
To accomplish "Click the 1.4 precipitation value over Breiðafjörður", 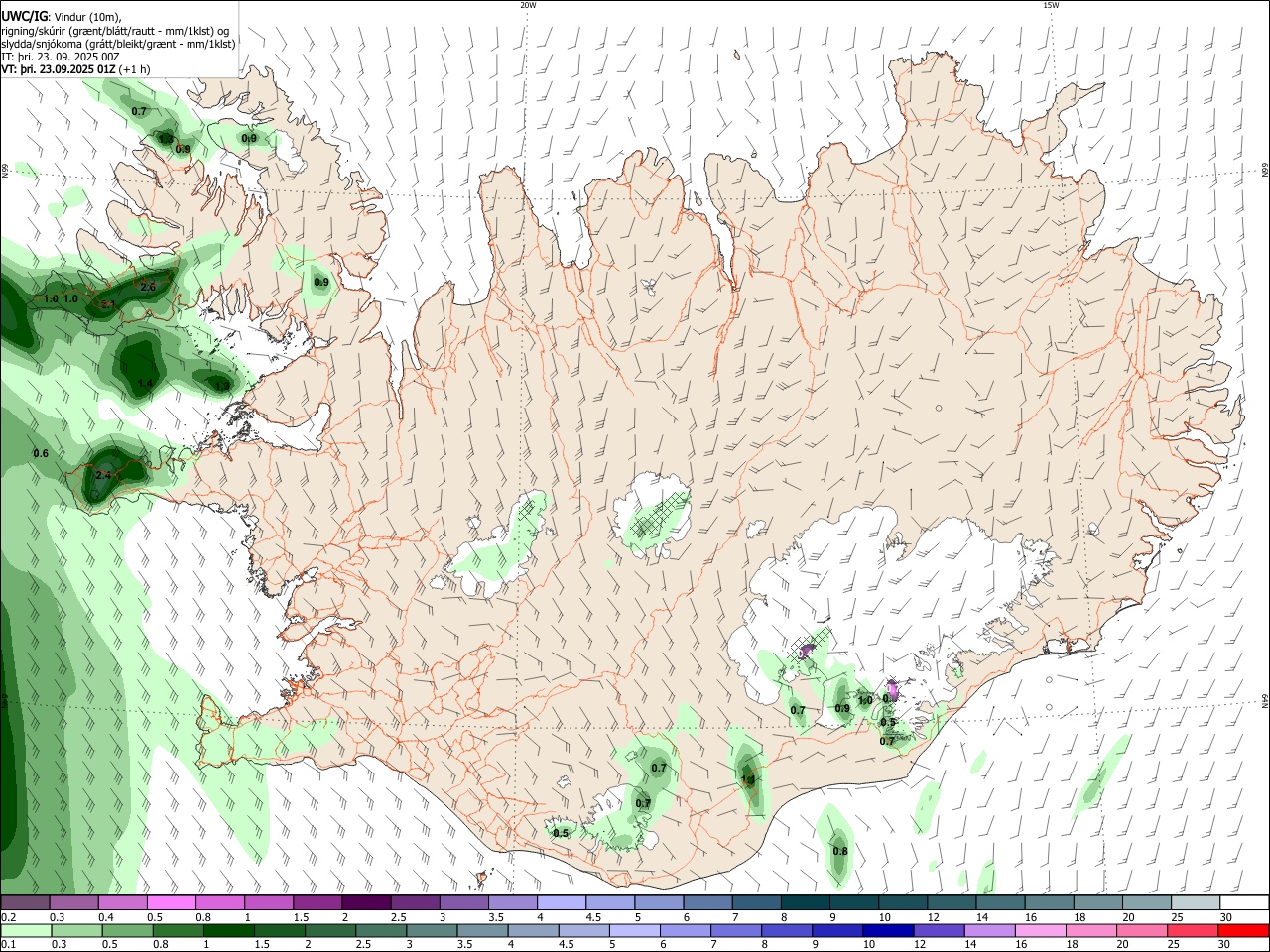I will (145, 383).
